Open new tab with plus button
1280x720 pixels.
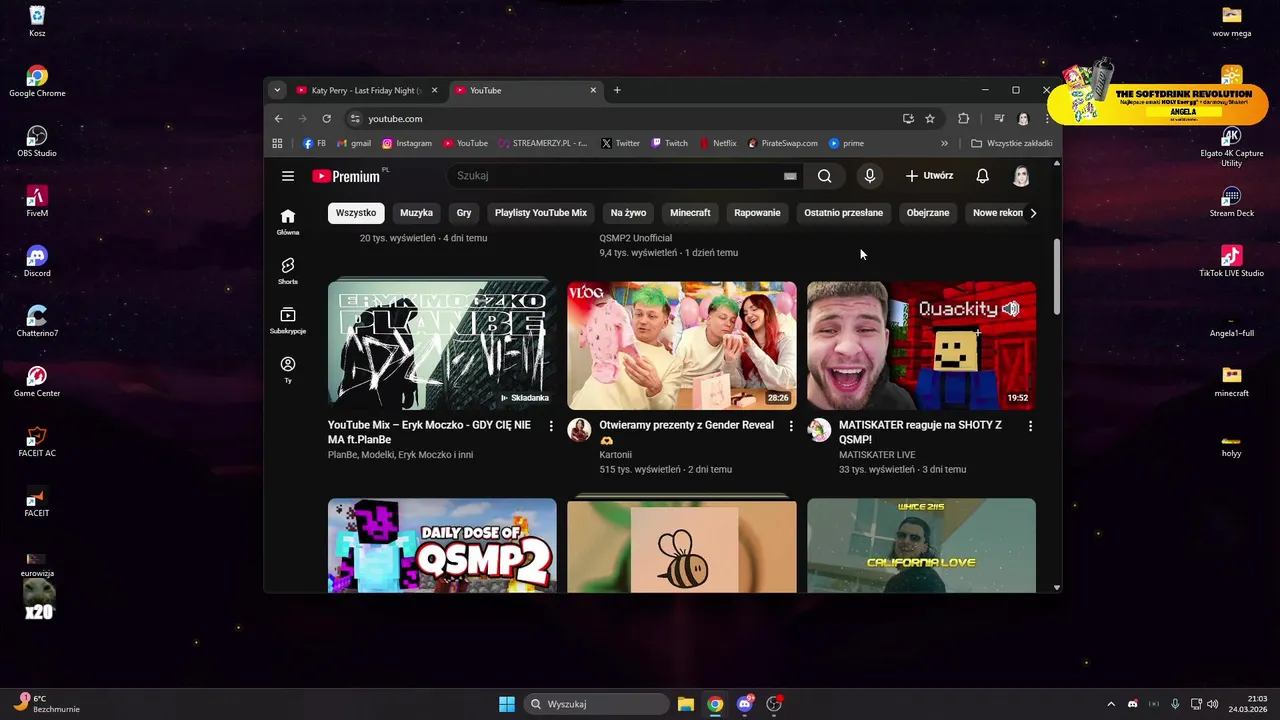617,90
